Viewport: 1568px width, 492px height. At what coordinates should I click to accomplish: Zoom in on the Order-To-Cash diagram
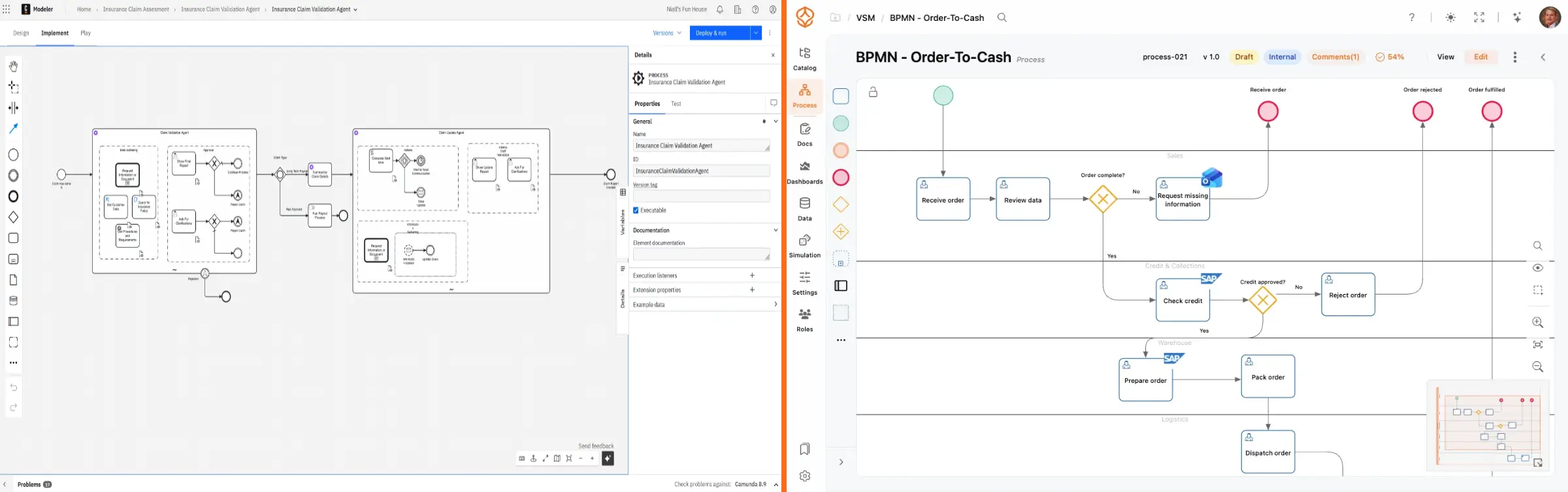coord(1538,322)
